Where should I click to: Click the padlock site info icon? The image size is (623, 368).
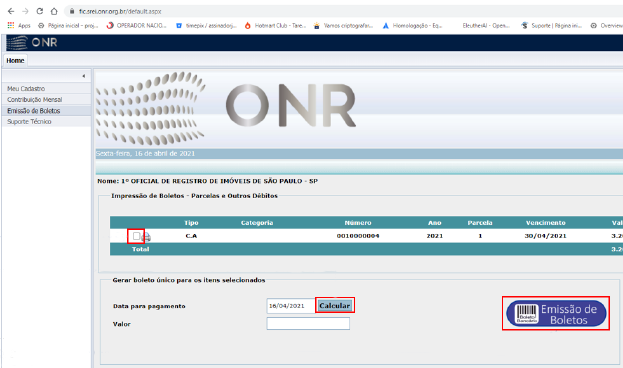pyautogui.click(x=72, y=12)
